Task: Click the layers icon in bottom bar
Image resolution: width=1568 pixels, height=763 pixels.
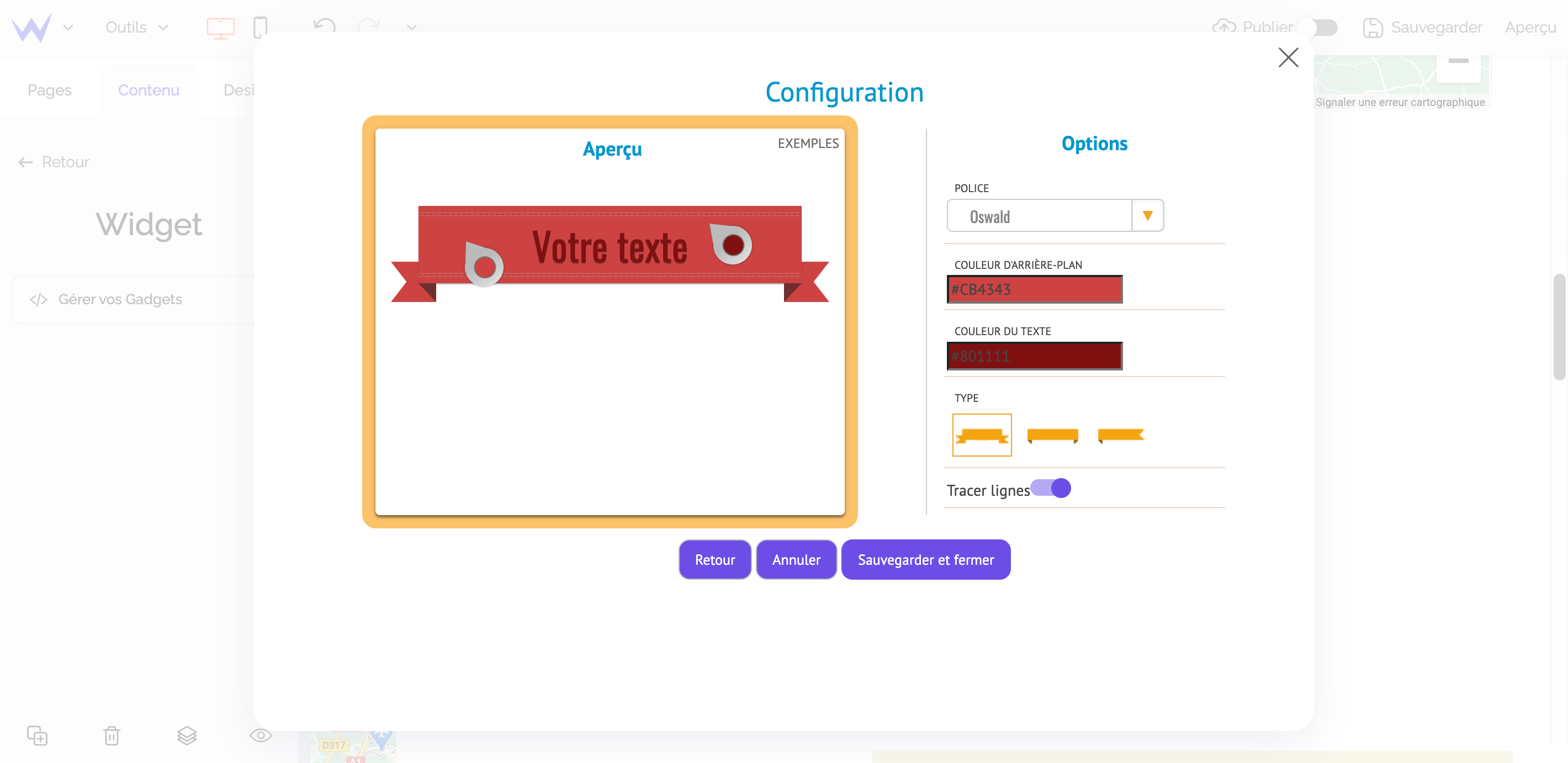Action: point(187,735)
